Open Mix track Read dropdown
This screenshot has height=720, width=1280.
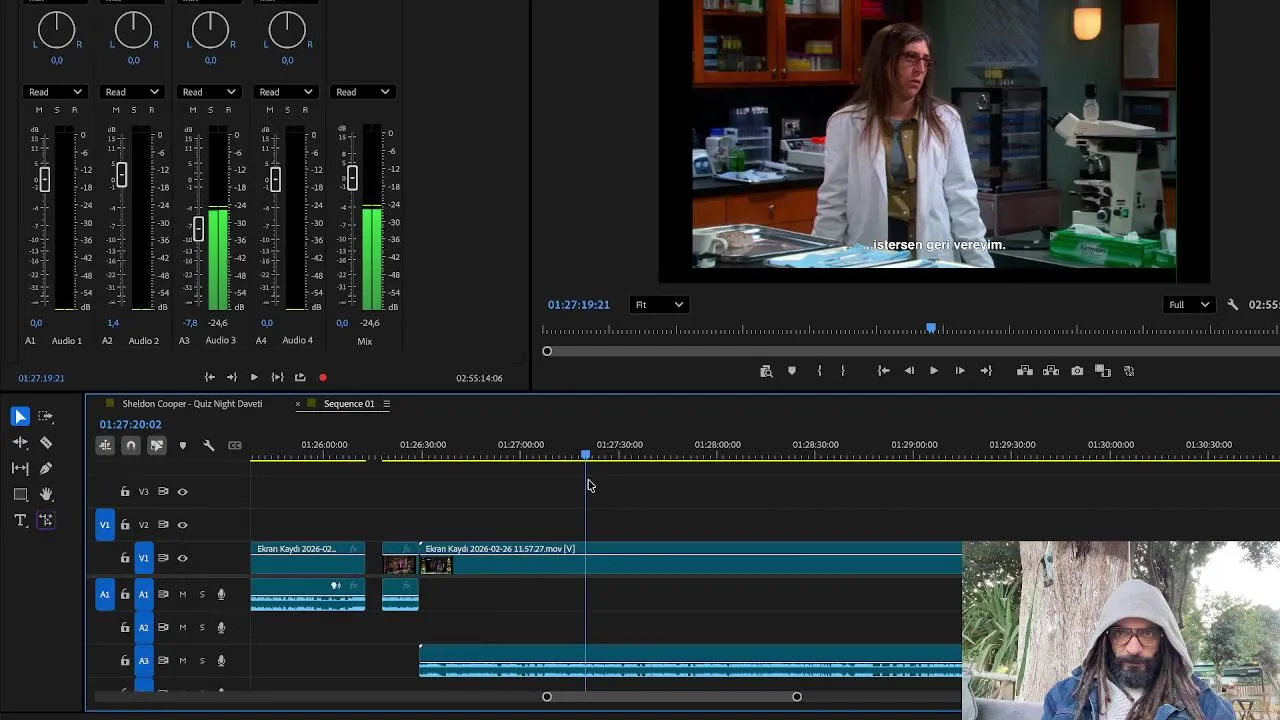[x=363, y=92]
